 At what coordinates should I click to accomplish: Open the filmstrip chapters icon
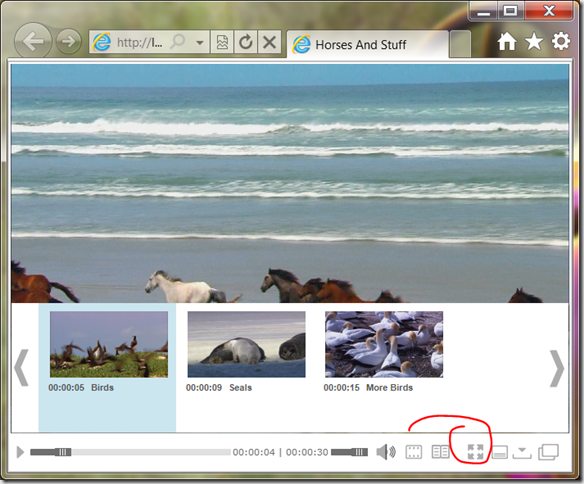tap(414, 452)
